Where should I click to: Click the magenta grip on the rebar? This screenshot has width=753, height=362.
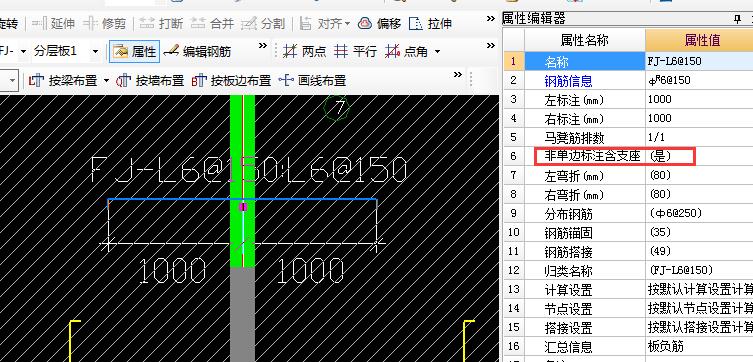(x=243, y=206)
